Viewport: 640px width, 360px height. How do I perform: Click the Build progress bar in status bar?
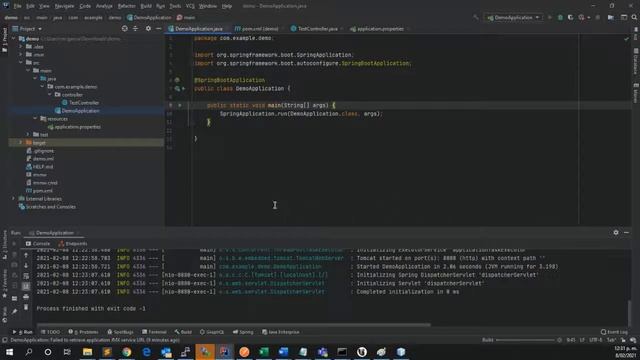click(x=525, y=340)
